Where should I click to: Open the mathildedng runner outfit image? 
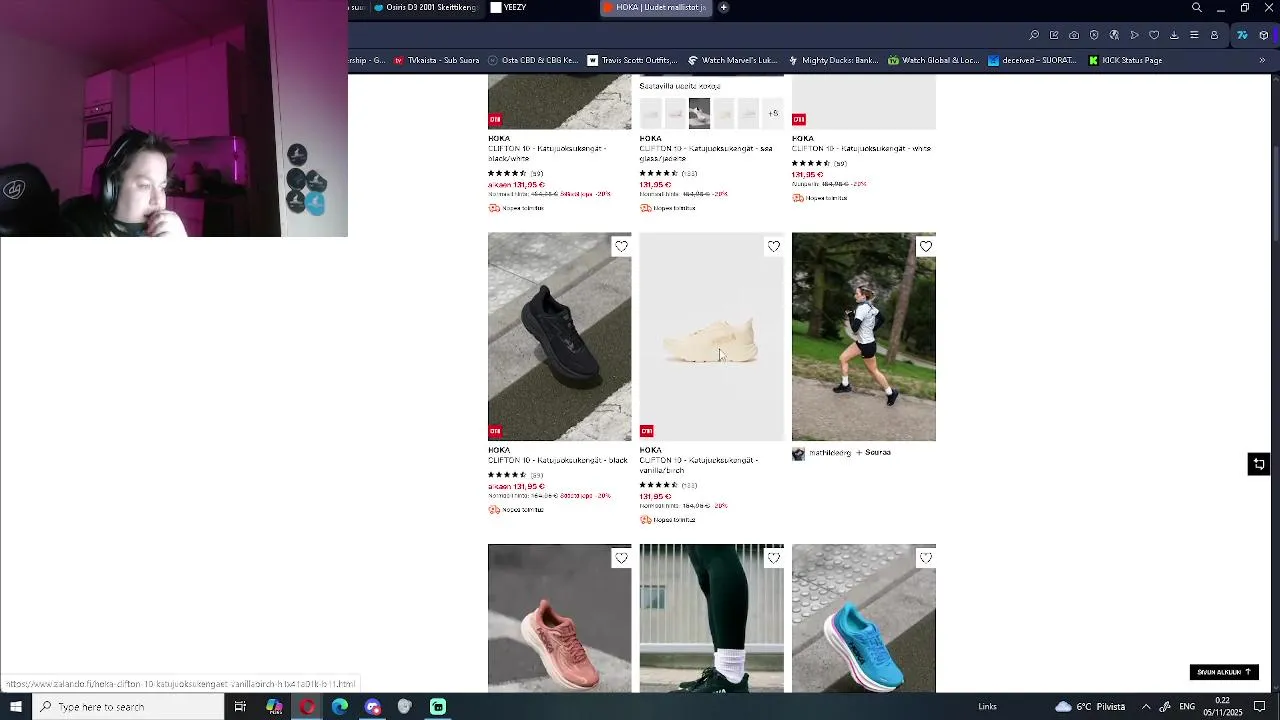pos(863,337)
